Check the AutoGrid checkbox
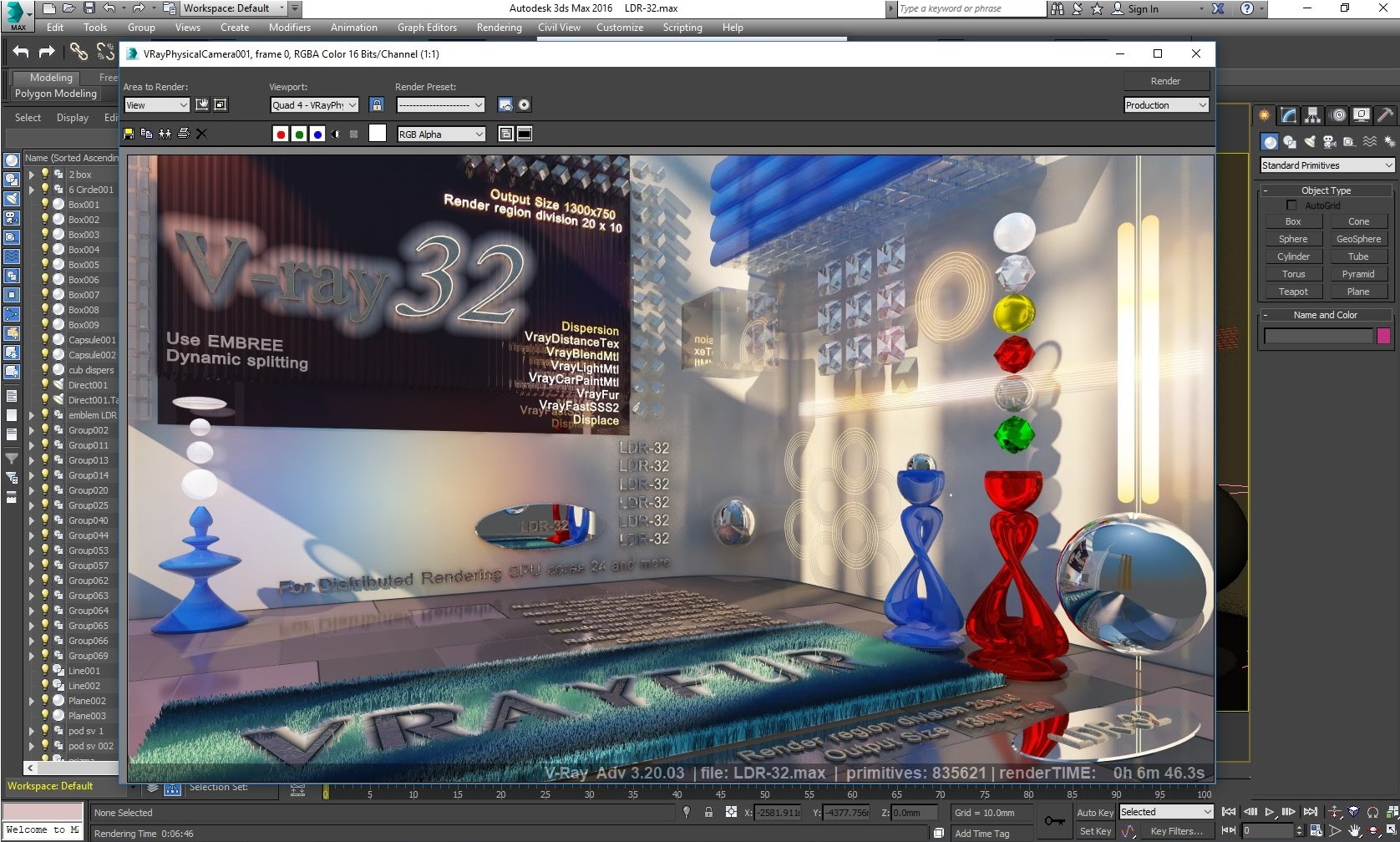 [1291, 205]
